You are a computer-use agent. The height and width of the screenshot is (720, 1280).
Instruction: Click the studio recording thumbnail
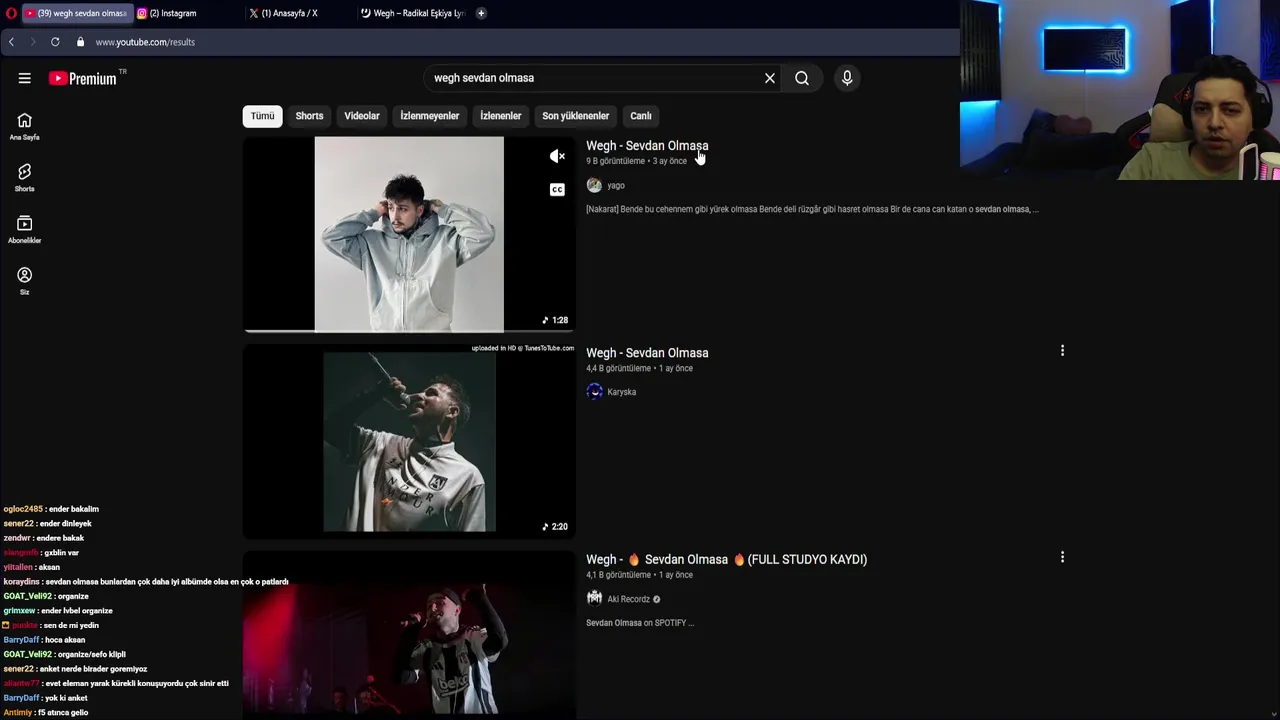click(x=409, y=636)
